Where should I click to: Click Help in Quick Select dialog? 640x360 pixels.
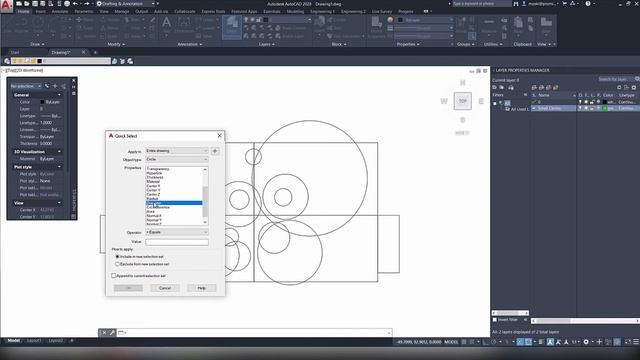point(202,288)
